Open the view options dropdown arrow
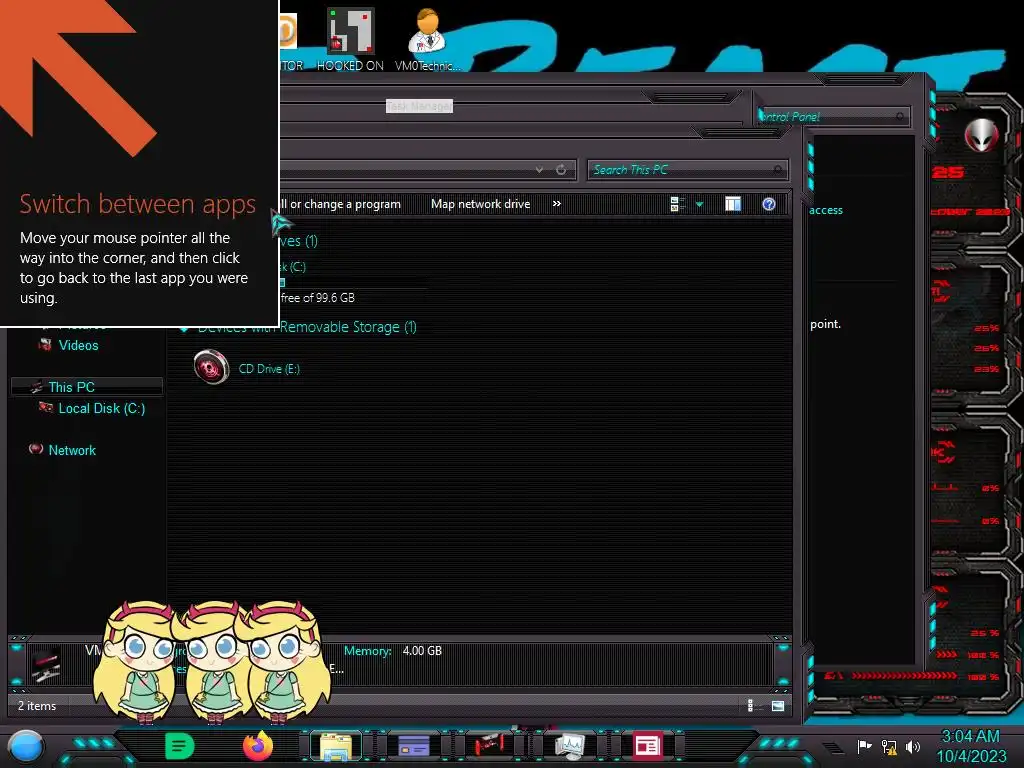This screenshot has width=1024, height=768. tap(699, 204)
